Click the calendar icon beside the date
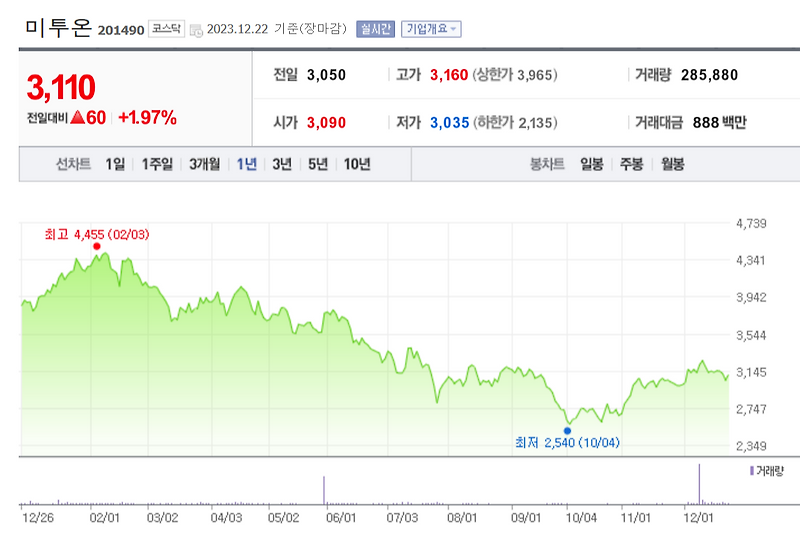Screen dimensions: 800x546 [x=196, y=30]
